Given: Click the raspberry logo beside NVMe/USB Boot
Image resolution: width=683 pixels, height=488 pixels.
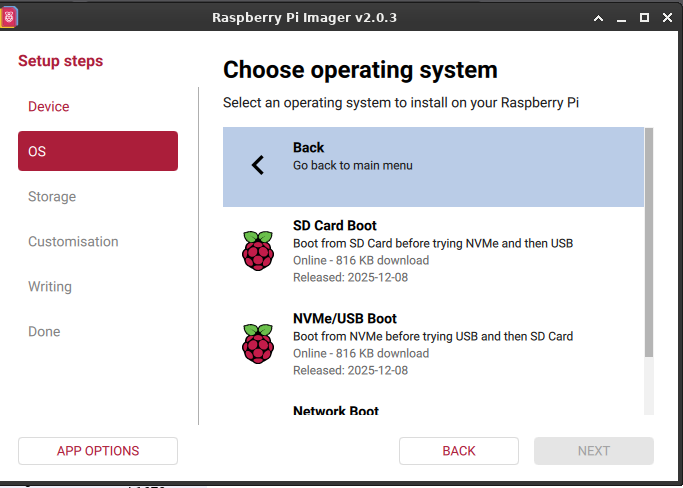Looking at the screenshot, I should pyautogui.click(x=258, y=343).
